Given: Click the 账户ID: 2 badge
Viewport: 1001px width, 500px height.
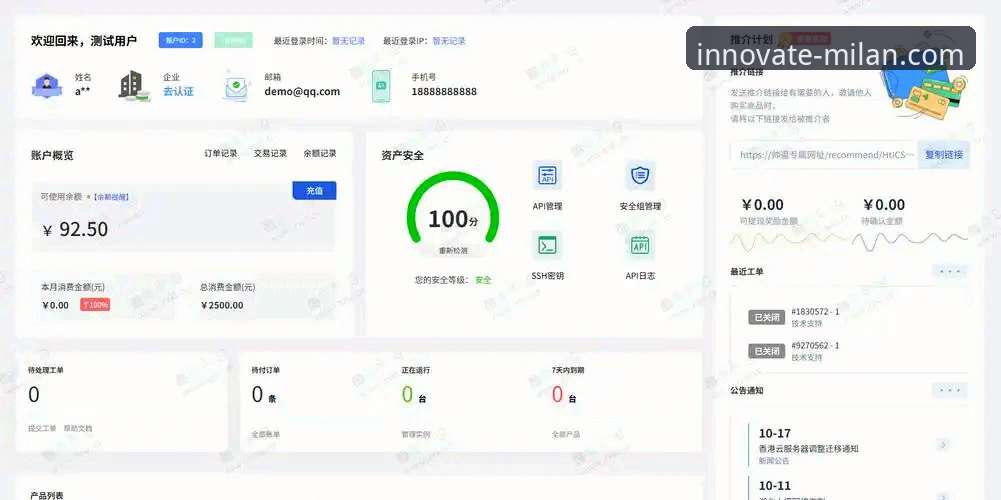Looking at the screenshot, I should pos(181,40).
